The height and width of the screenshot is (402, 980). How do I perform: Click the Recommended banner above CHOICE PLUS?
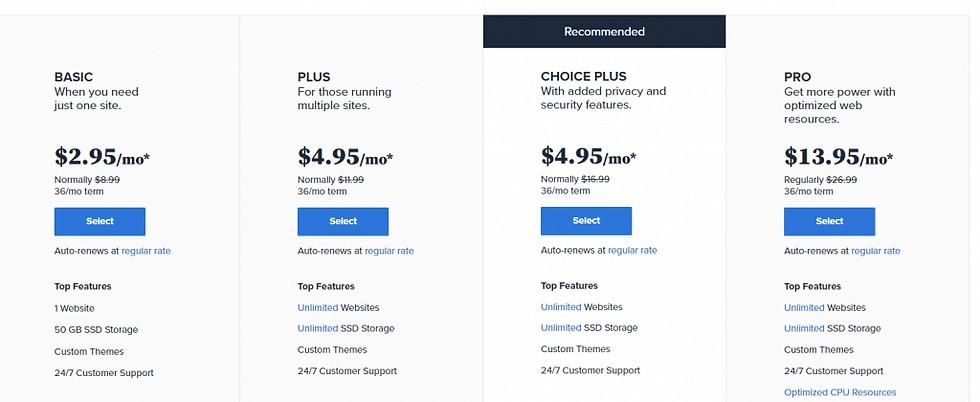604,31
